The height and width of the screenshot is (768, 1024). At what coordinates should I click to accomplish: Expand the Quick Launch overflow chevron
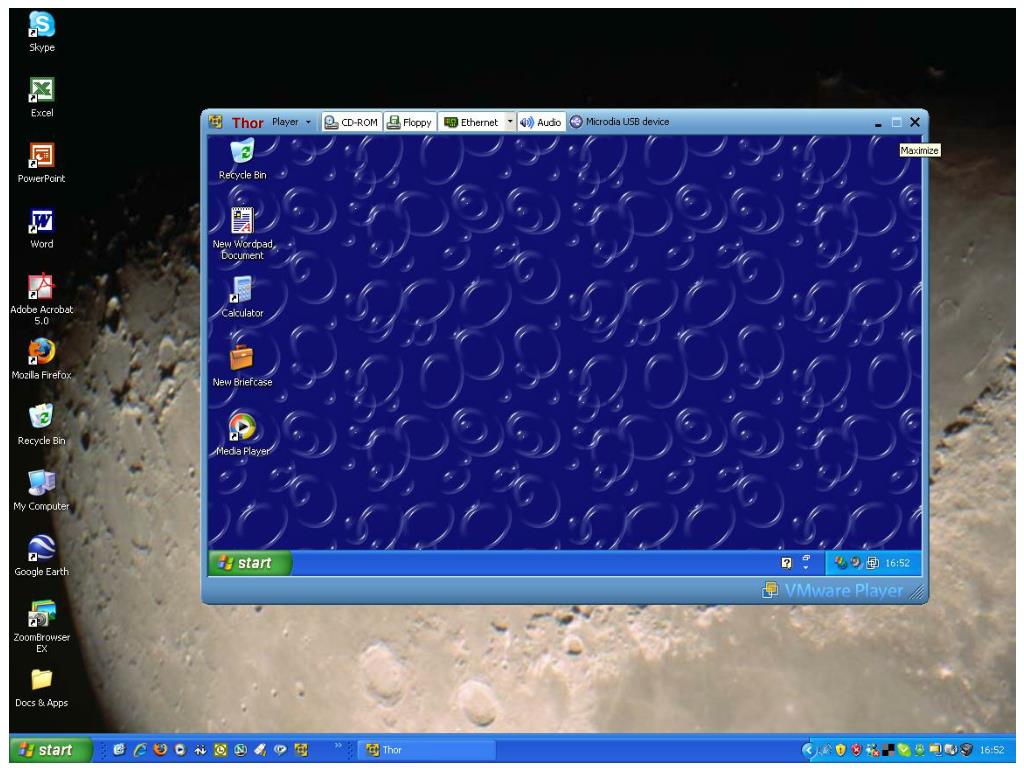(x=338, y=745)
